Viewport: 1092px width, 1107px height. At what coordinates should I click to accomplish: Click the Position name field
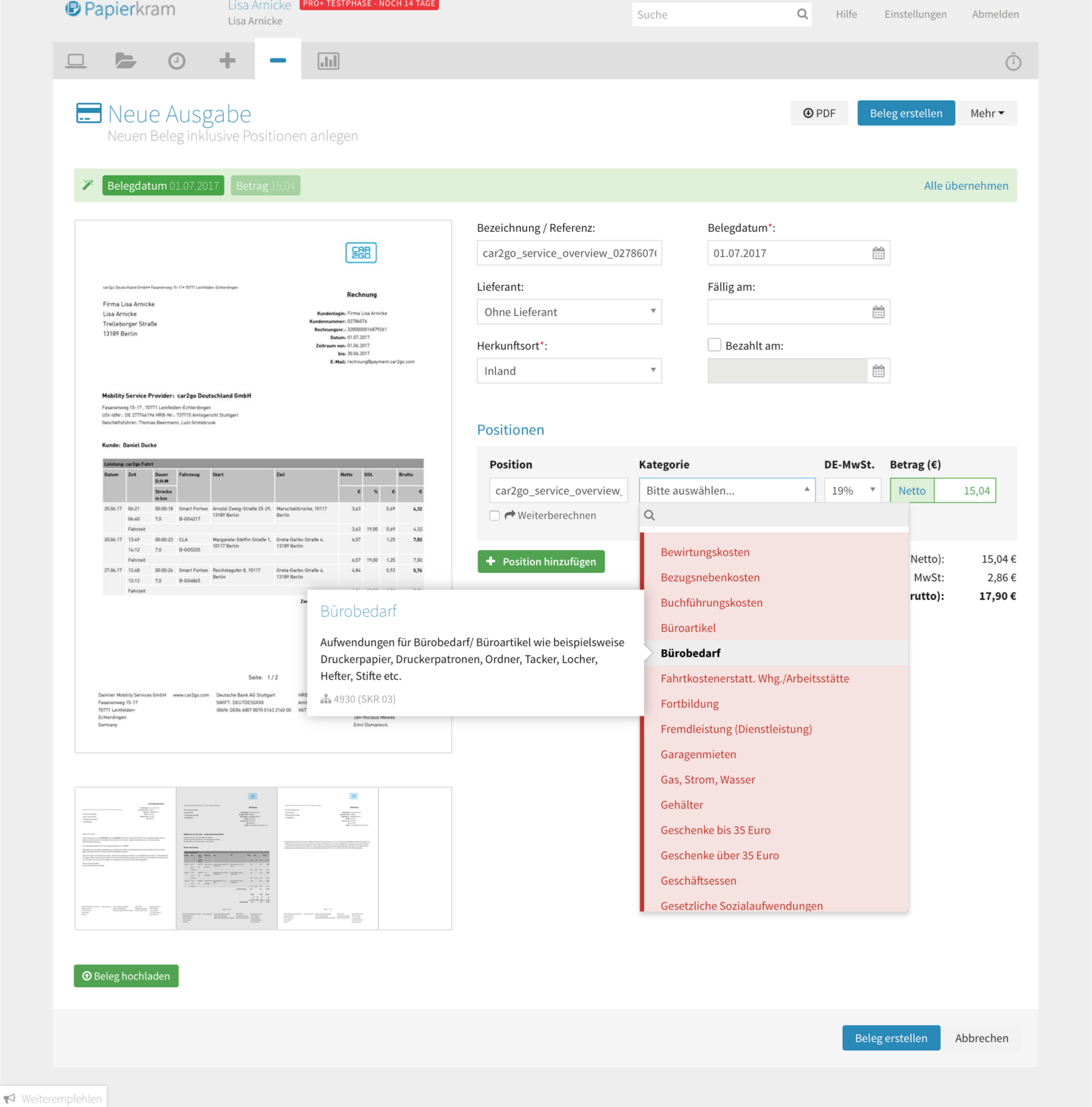tap(558, 490)
